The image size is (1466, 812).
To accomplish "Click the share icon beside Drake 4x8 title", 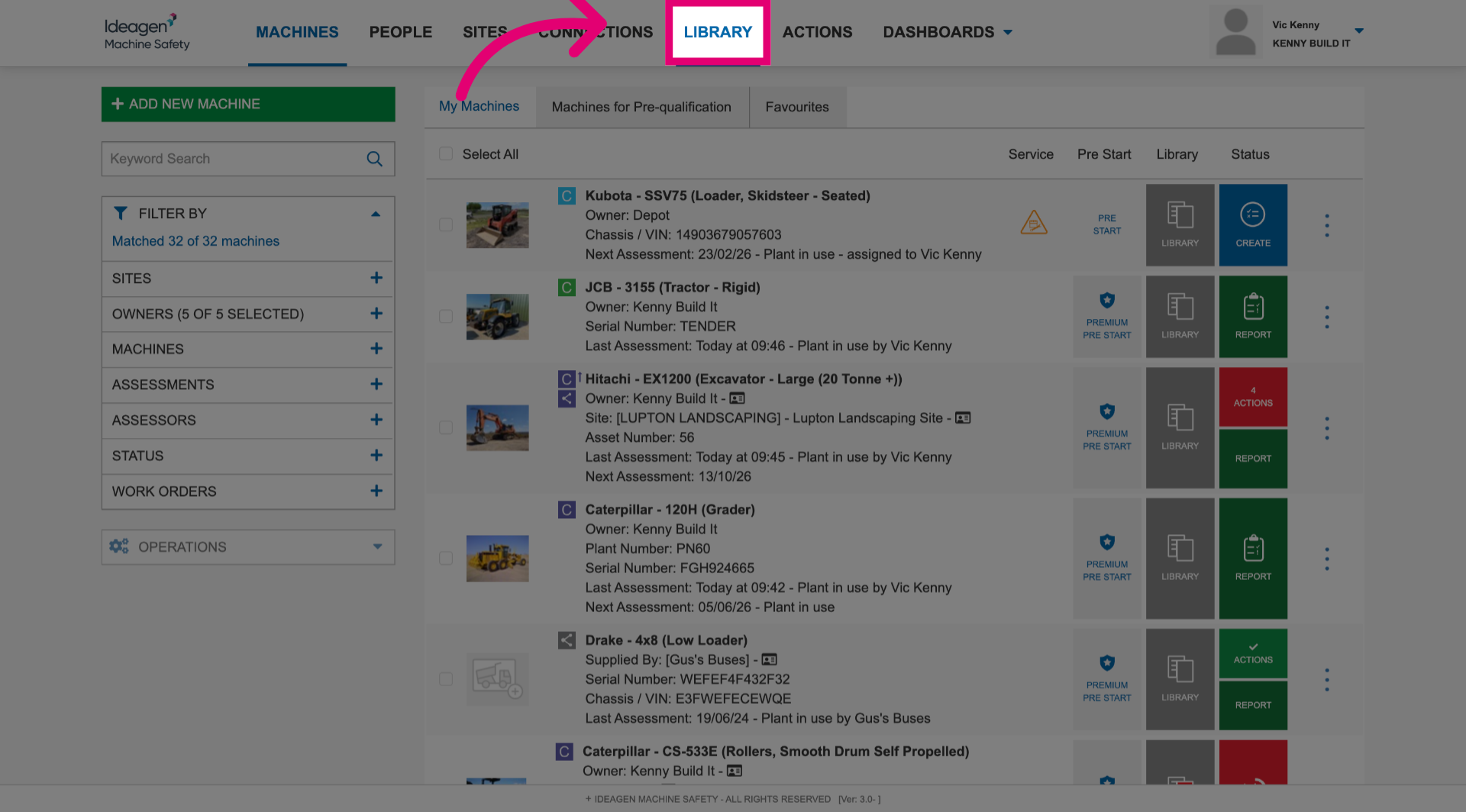I will [x=567, y=640].
